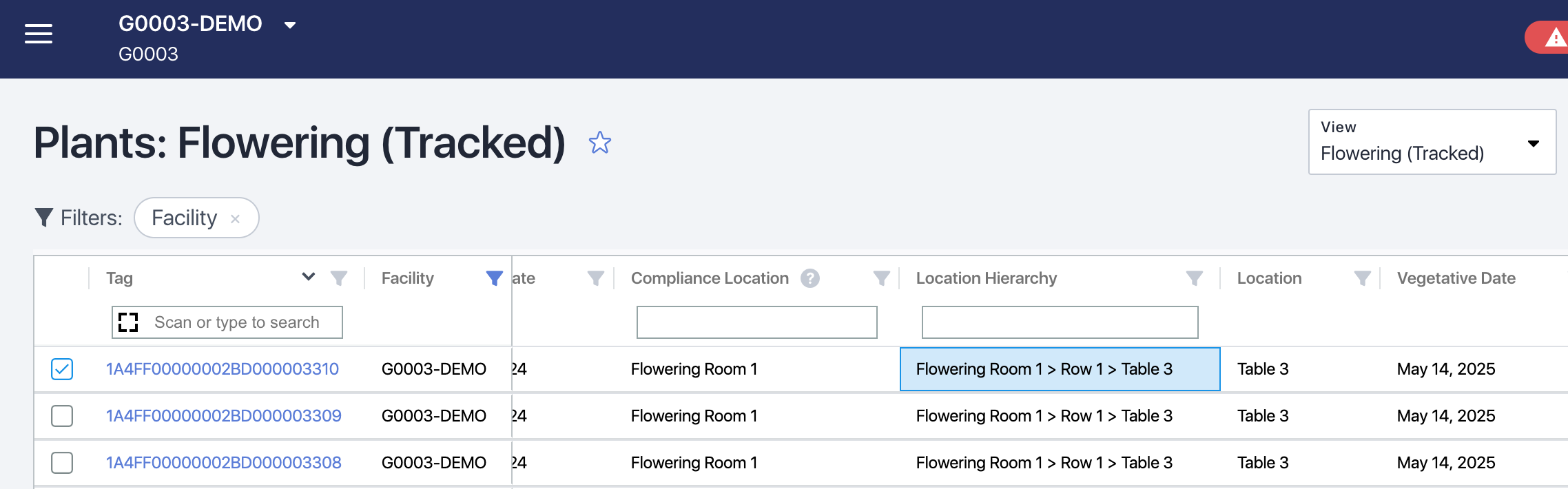The width and height of the screenshot is (1568, 489).
Task: Open the Location Hierarchy filter icon
Action: click(1194, 278)
